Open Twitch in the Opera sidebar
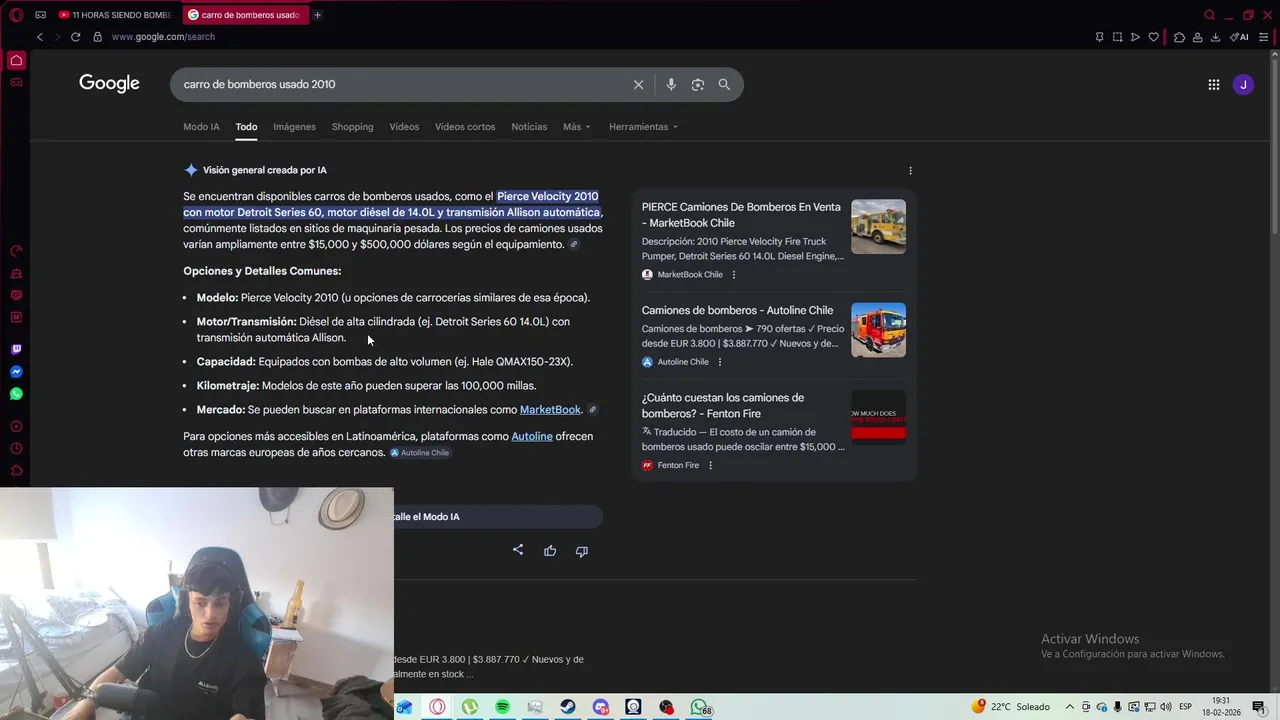 [x=16, y=349]
